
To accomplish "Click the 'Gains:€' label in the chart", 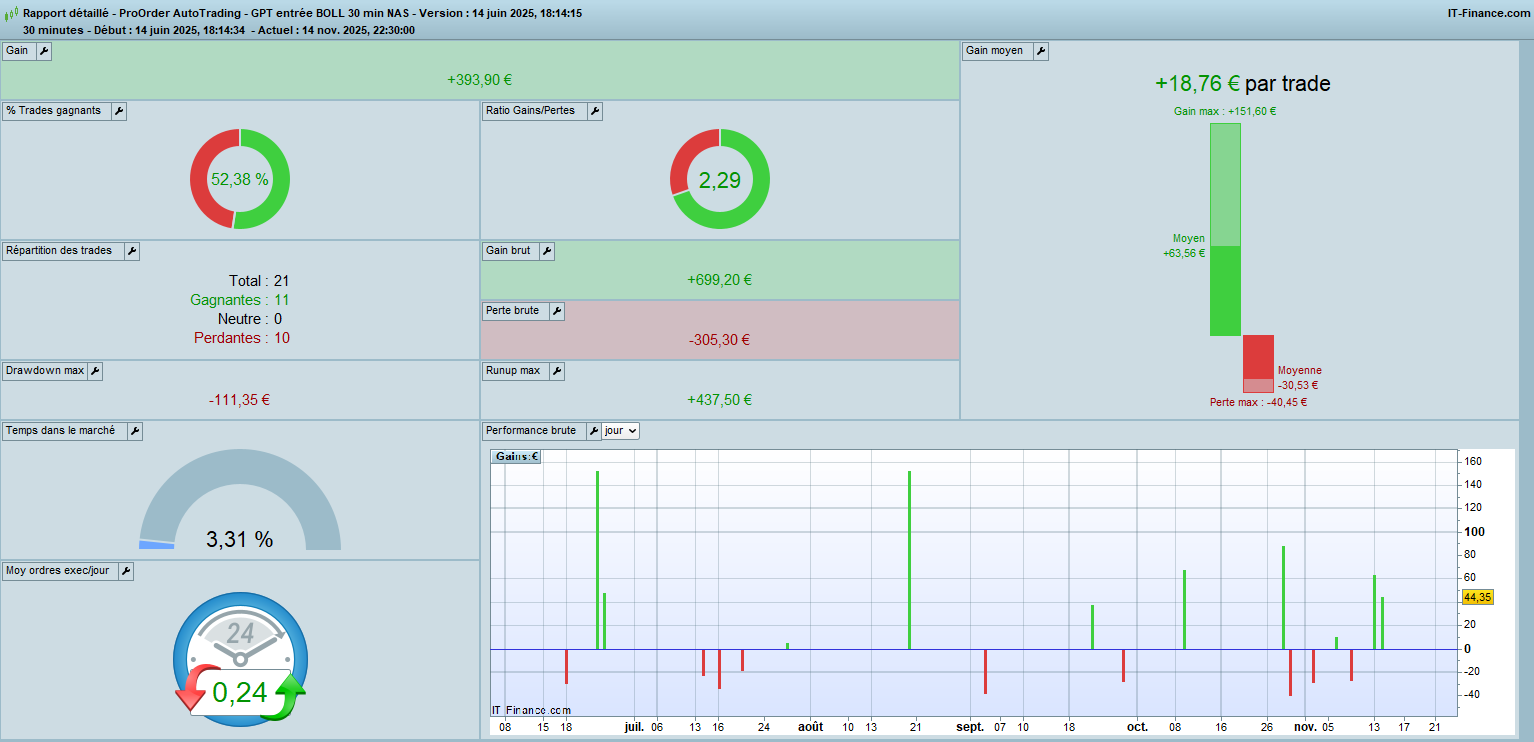I will pyautogui.click(x=516, y=457).
